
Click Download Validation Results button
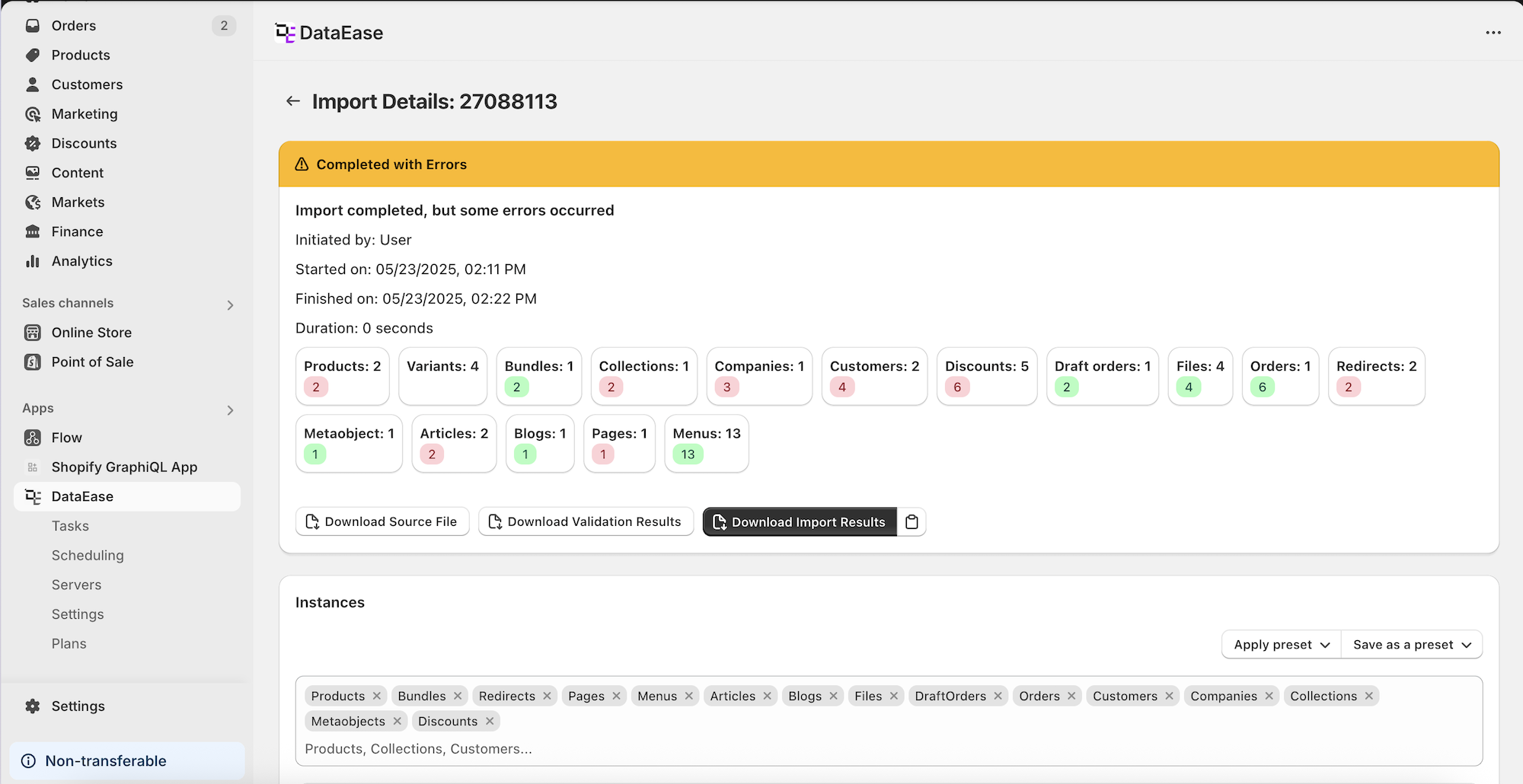point(586,521)
